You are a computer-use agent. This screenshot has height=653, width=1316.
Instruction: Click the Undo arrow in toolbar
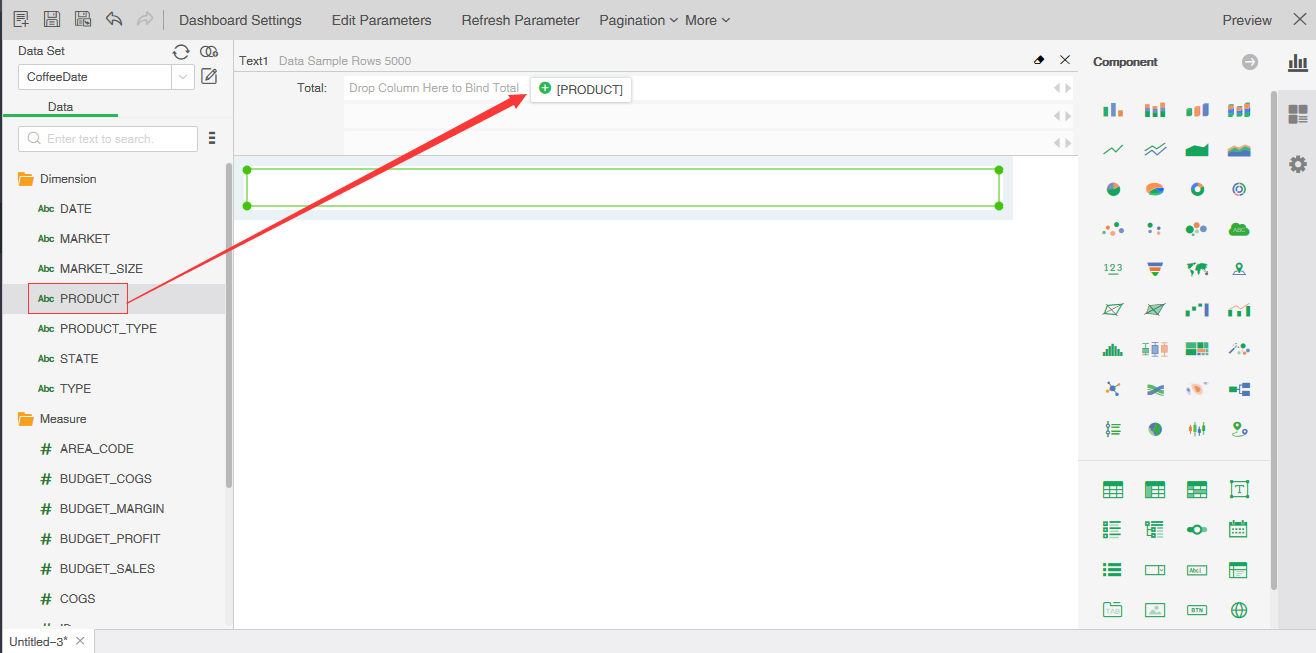tap(114, 20)
